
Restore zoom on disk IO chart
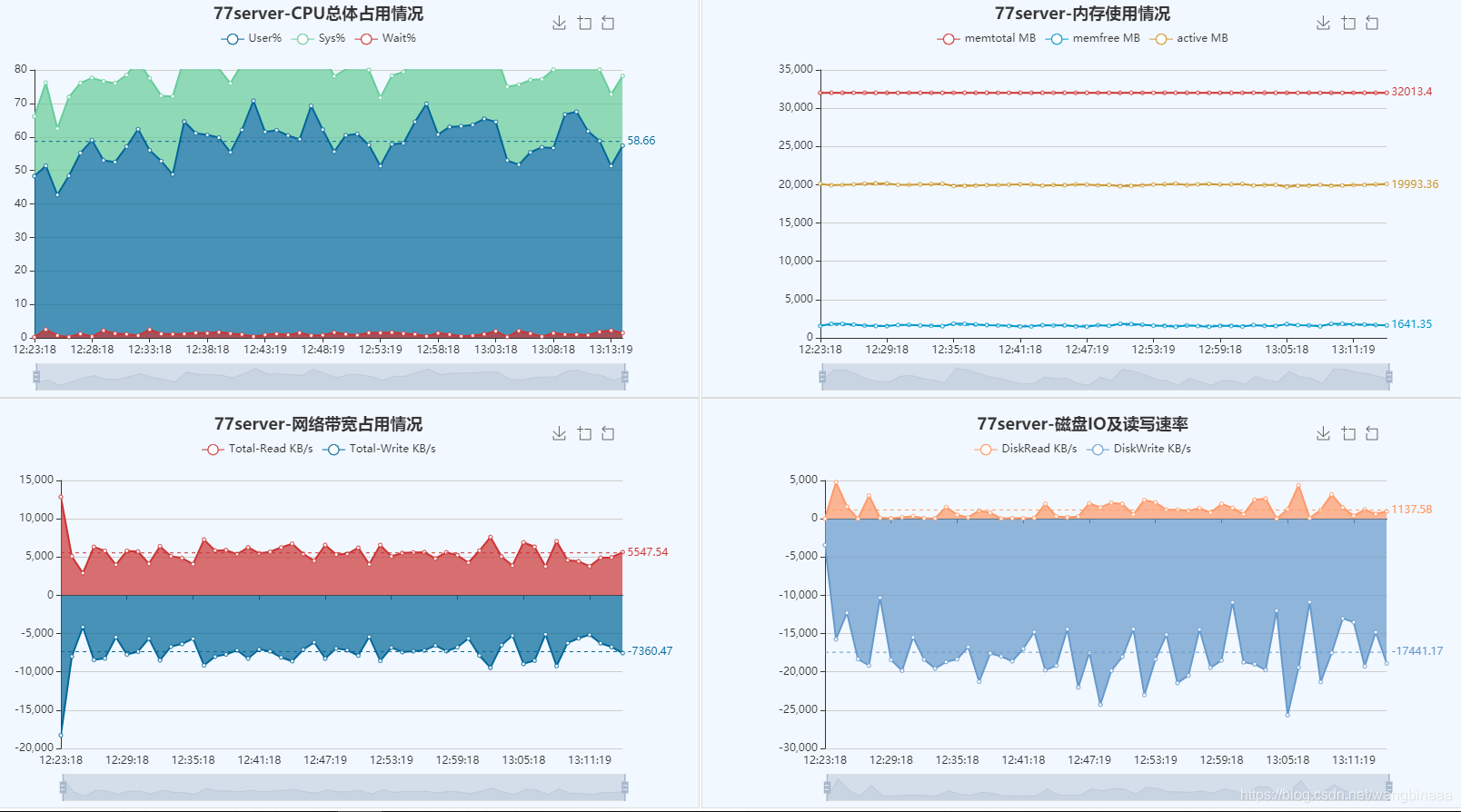(x=1372, y=433)
